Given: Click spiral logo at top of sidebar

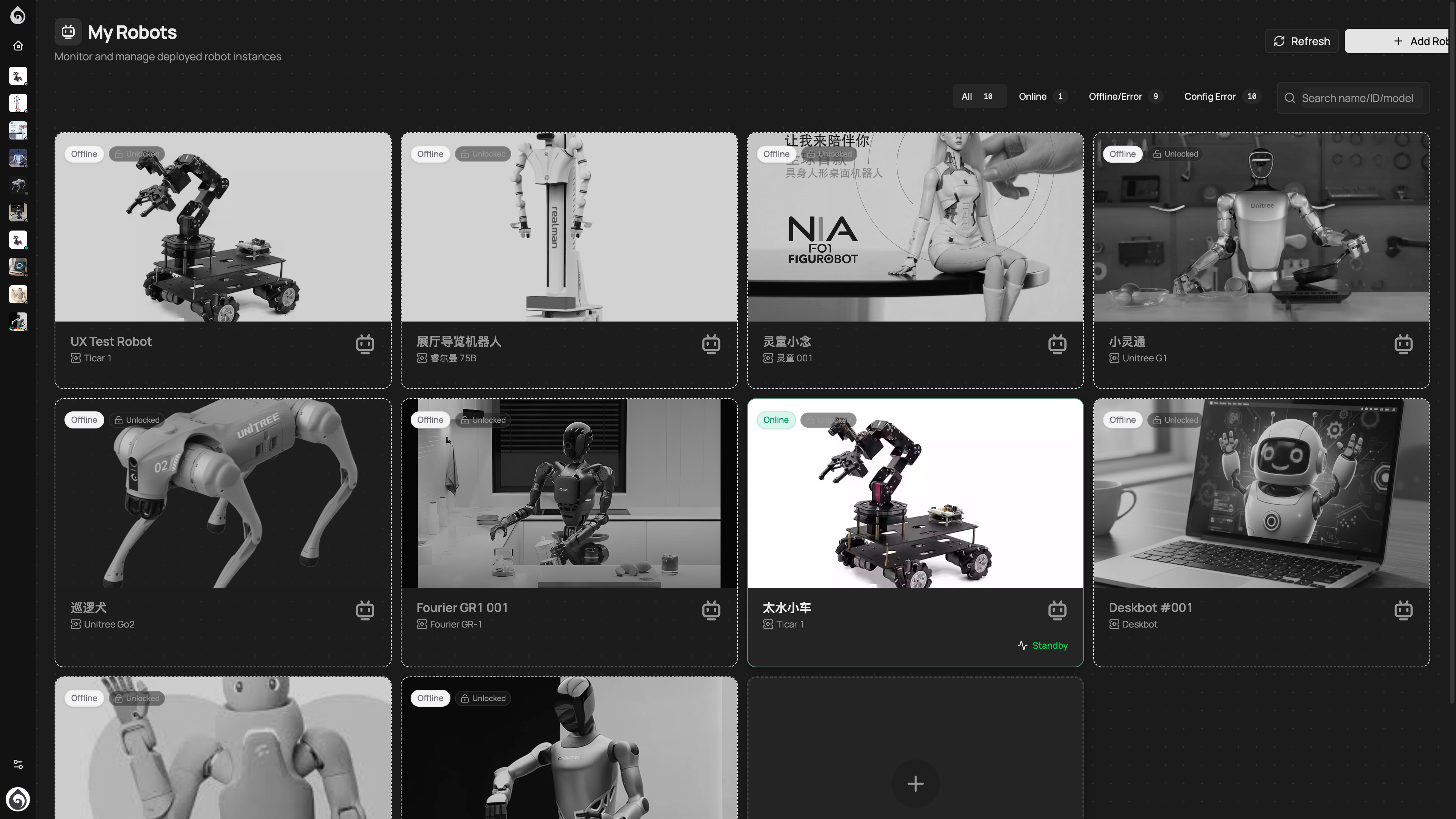Looking at the screenshot, I should point(18,15).
